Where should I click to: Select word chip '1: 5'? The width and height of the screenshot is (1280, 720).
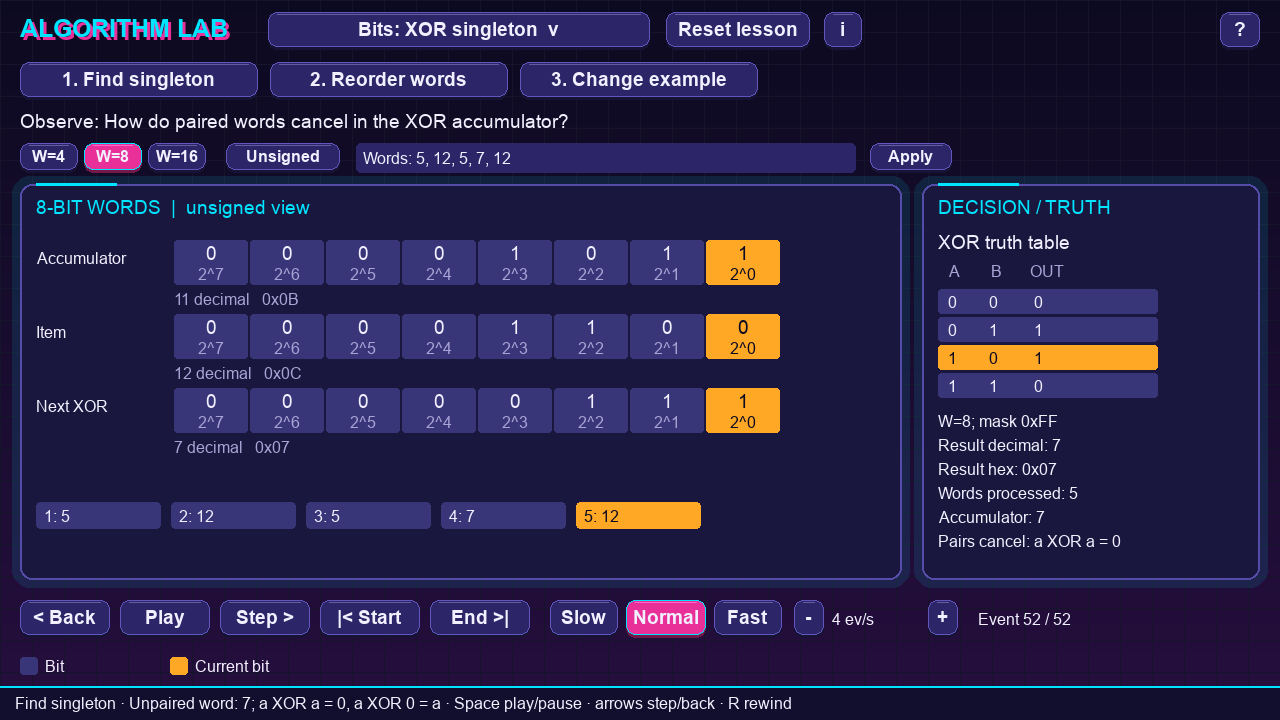click(x=98, y=516)
